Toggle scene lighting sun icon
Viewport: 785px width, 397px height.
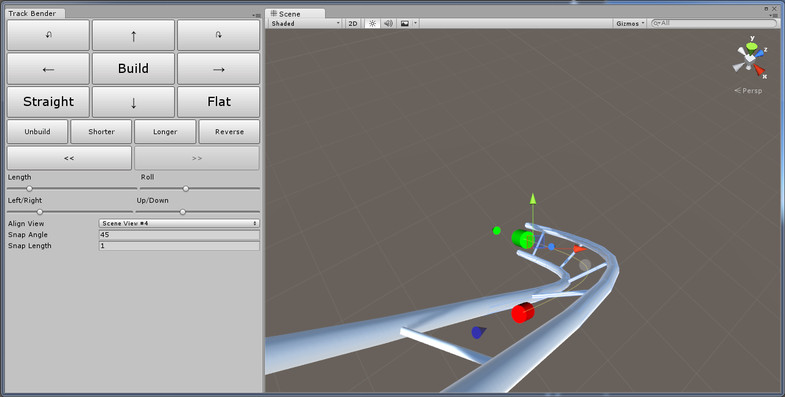click(372, 24)
